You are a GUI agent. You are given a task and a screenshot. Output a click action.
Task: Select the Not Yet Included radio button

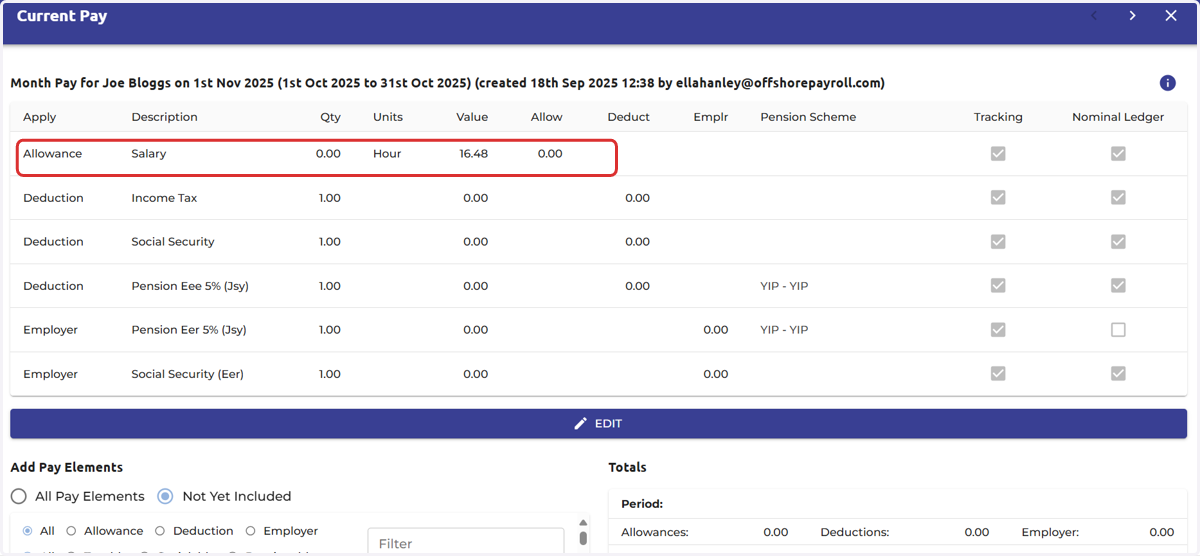coord(166,496)
